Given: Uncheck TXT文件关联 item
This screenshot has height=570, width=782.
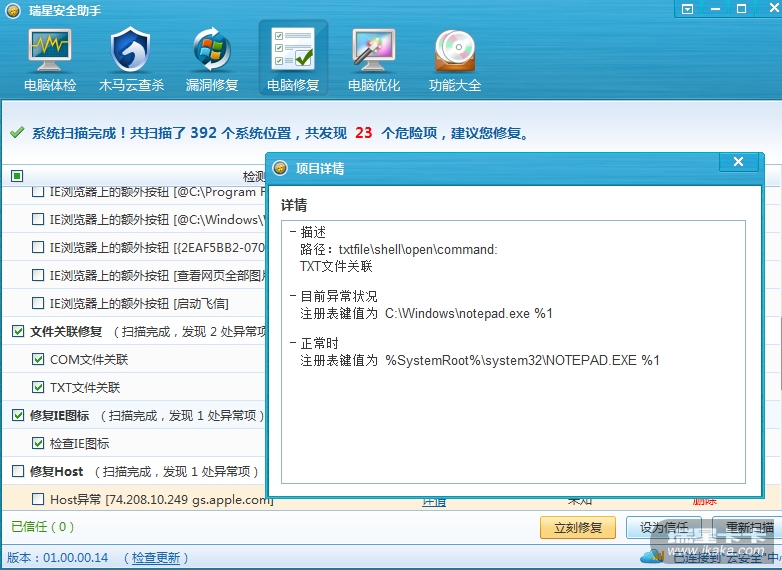Looking at the screenshot, I should tap(38, 387).
